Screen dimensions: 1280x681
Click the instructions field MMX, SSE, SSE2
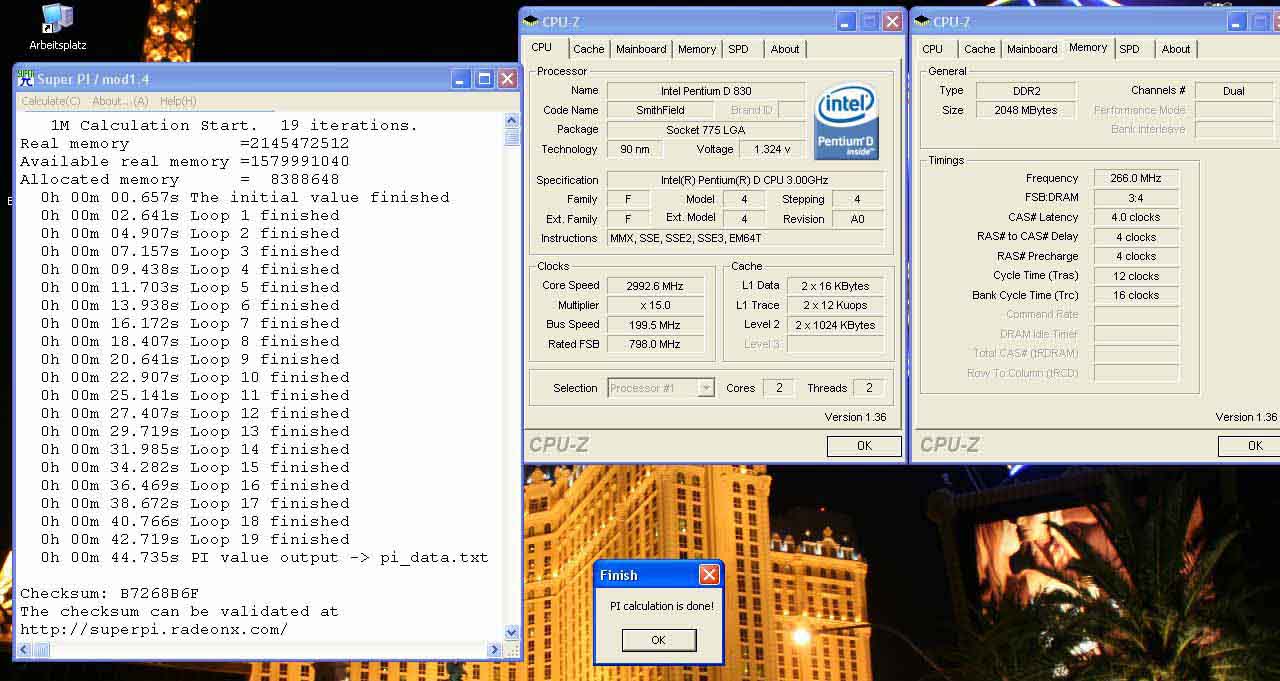(x=745, y=238)
